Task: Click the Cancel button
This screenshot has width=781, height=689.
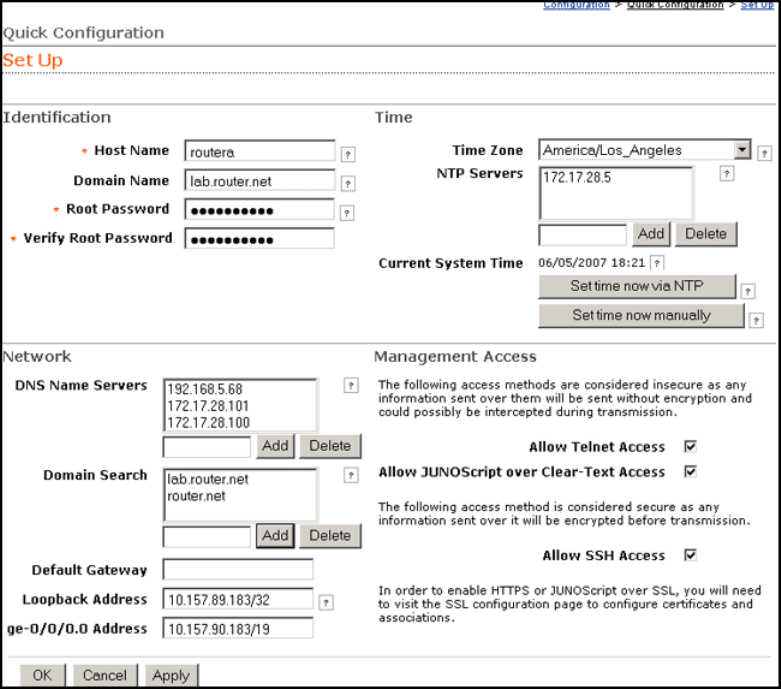Action: pyautogui.click(x=105, y=676)
